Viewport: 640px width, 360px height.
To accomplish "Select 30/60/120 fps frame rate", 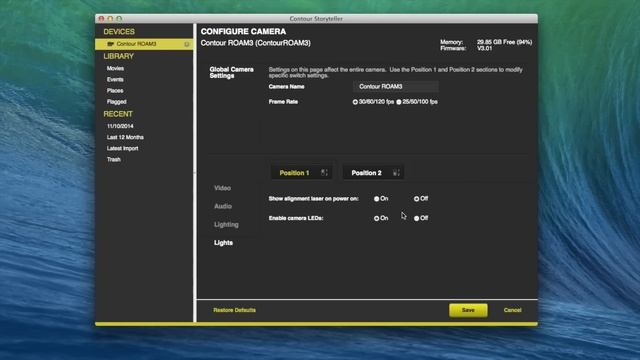I will (x=355, y=102).
